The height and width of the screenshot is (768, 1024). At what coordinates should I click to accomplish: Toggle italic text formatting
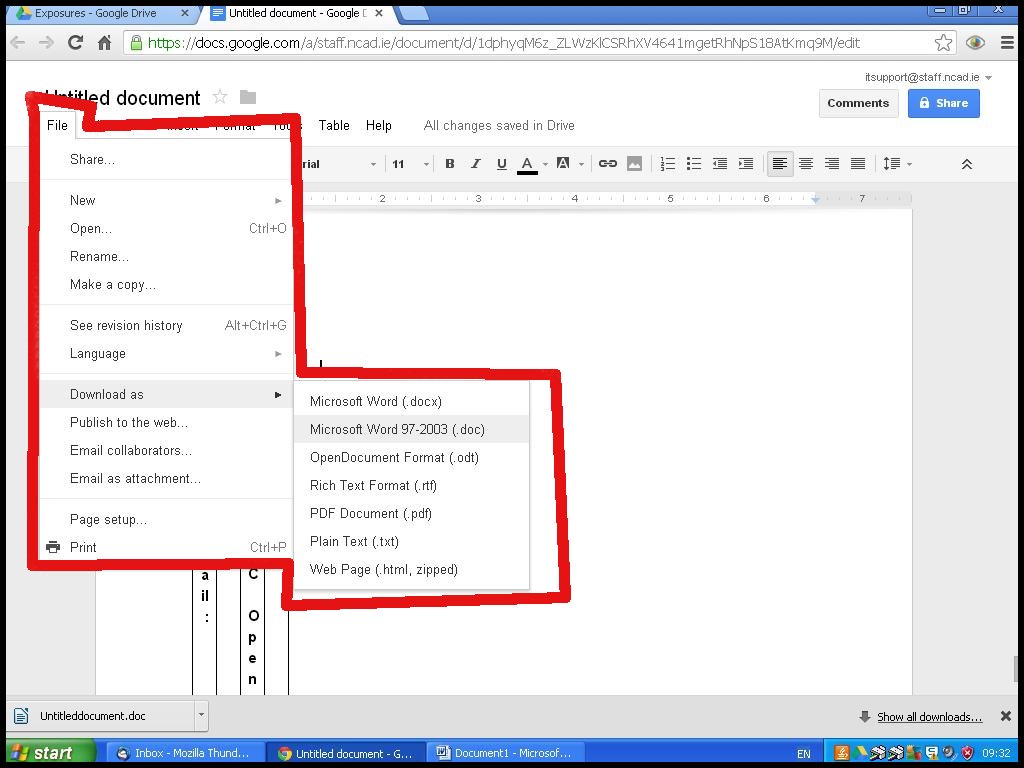click(x=475, y=164)
